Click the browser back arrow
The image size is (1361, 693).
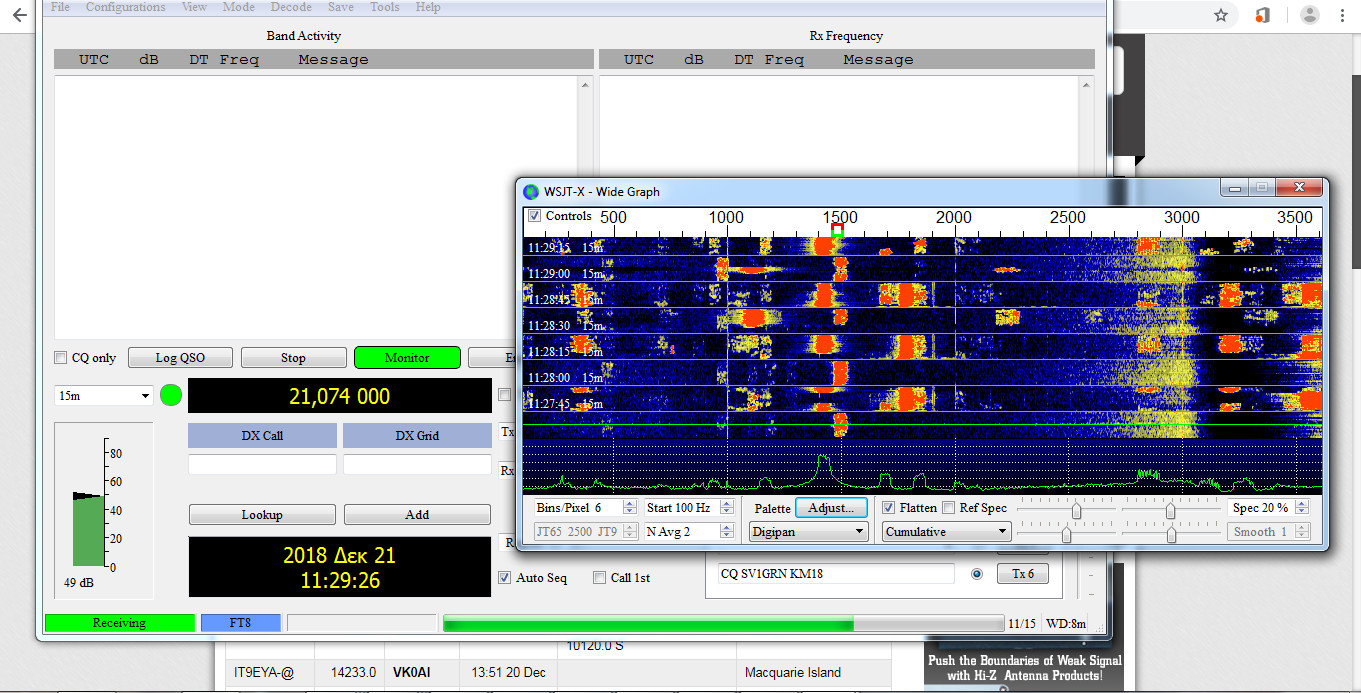[x=20, y=15]
